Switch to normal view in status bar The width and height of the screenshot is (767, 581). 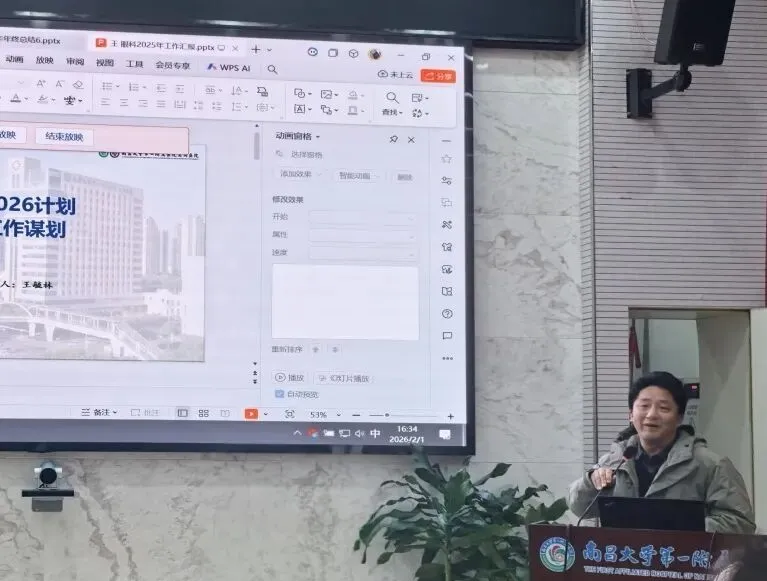coord(182,413)
